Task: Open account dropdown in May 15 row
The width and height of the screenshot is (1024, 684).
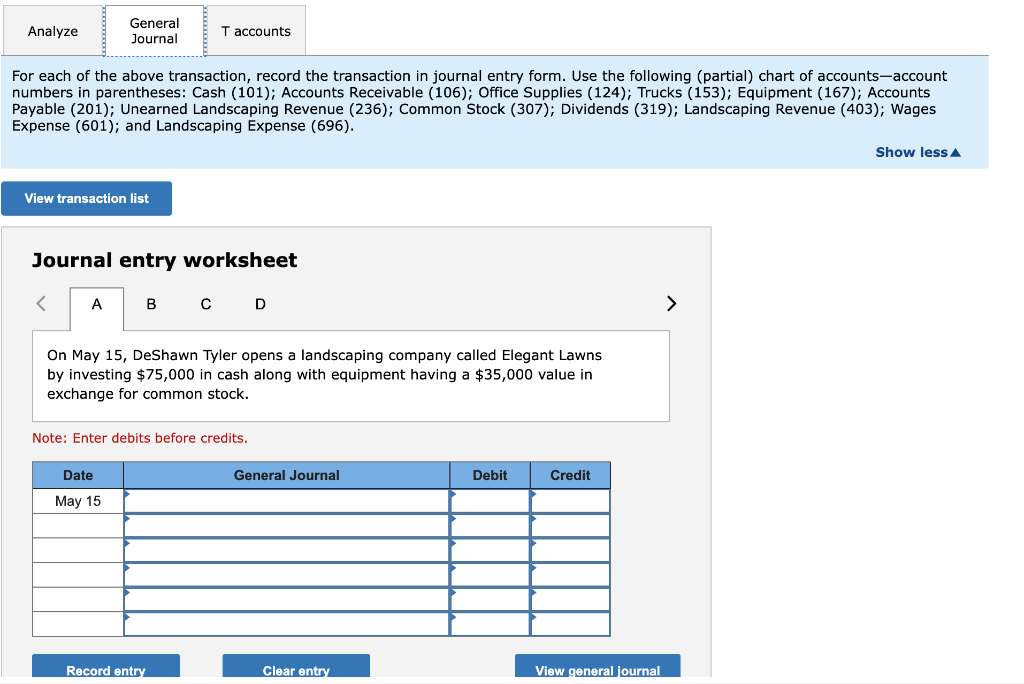Action: pyautogui.click(x=287, y=501)
